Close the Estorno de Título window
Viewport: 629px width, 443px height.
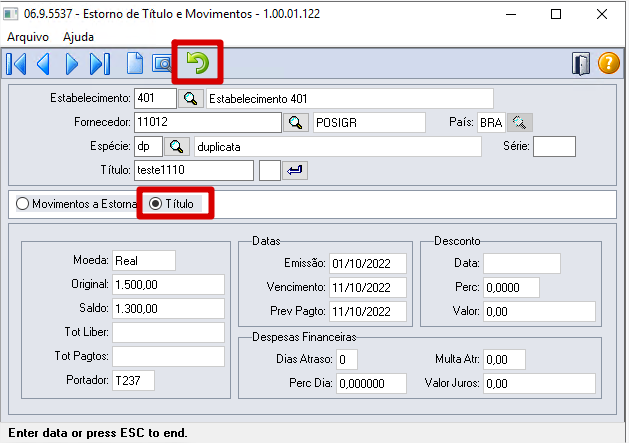[x=602, y=14]
